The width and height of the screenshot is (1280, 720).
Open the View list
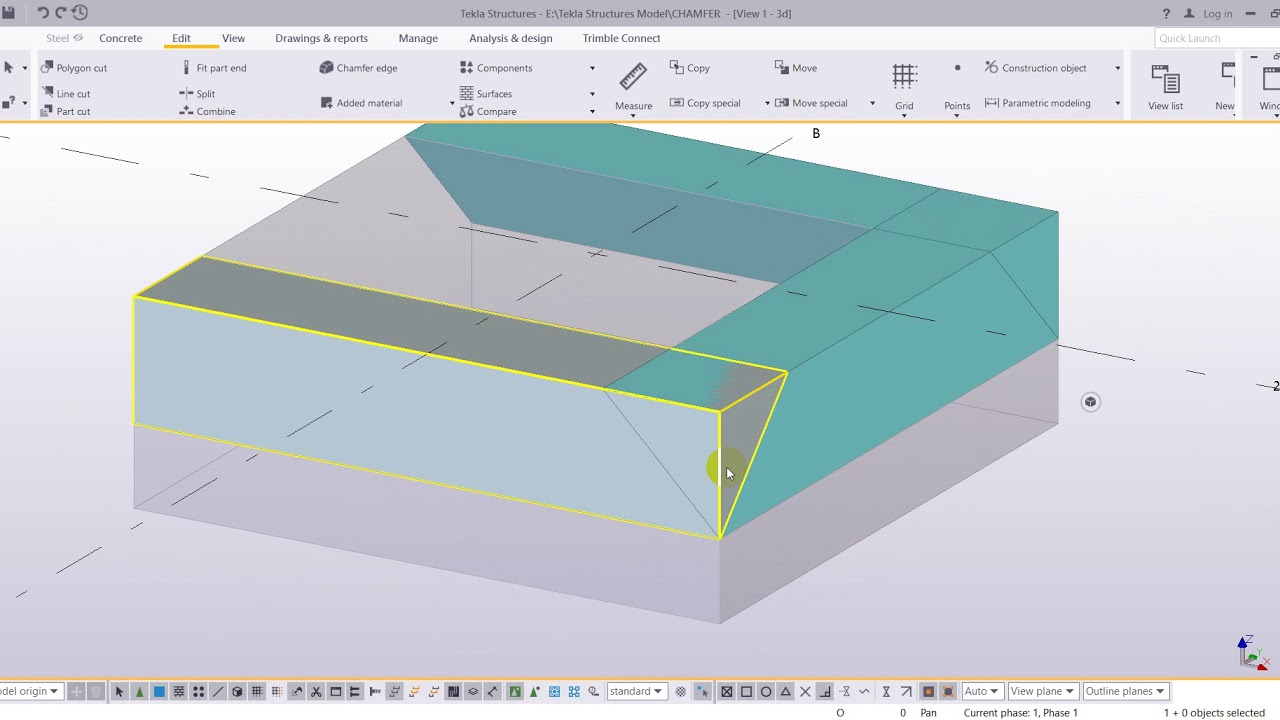point(1165,87)
